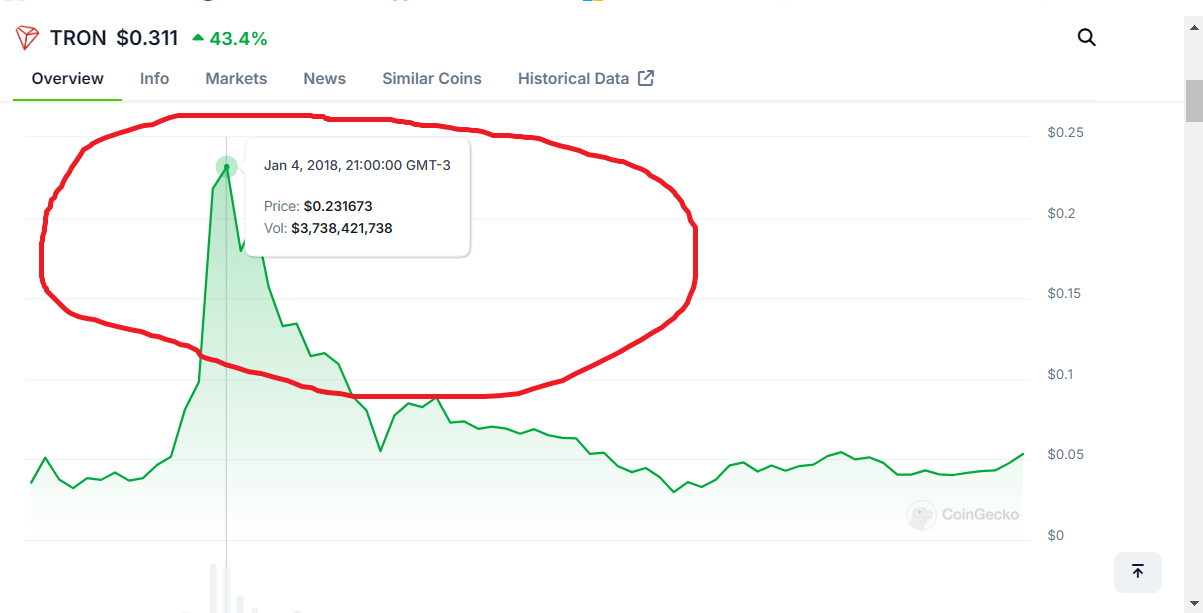Click the $0.231673 price in tooltip
Screen dimensions: 1203x613
(338, 206)
